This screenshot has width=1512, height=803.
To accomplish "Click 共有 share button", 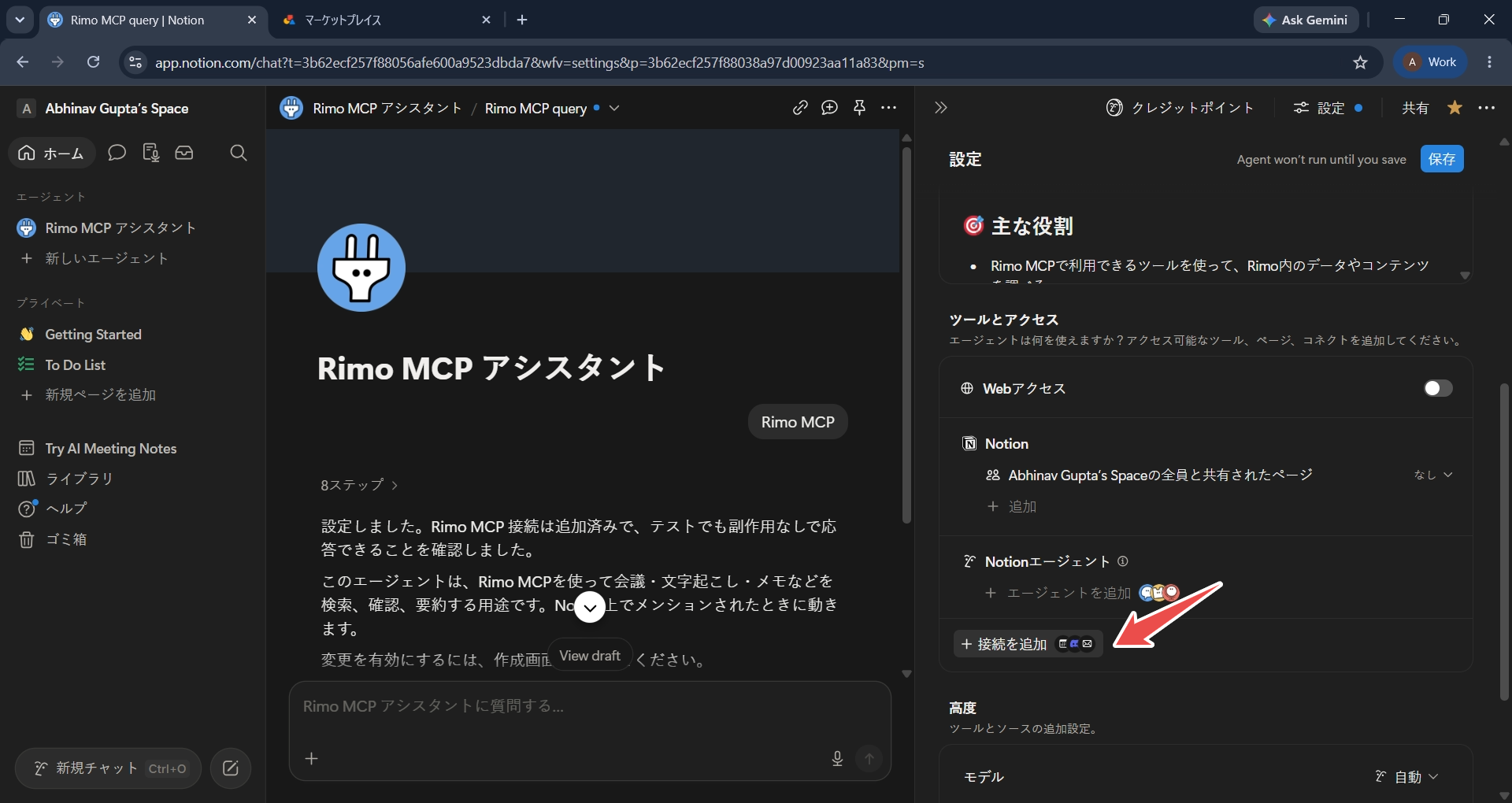I will tap(1415, 108).
